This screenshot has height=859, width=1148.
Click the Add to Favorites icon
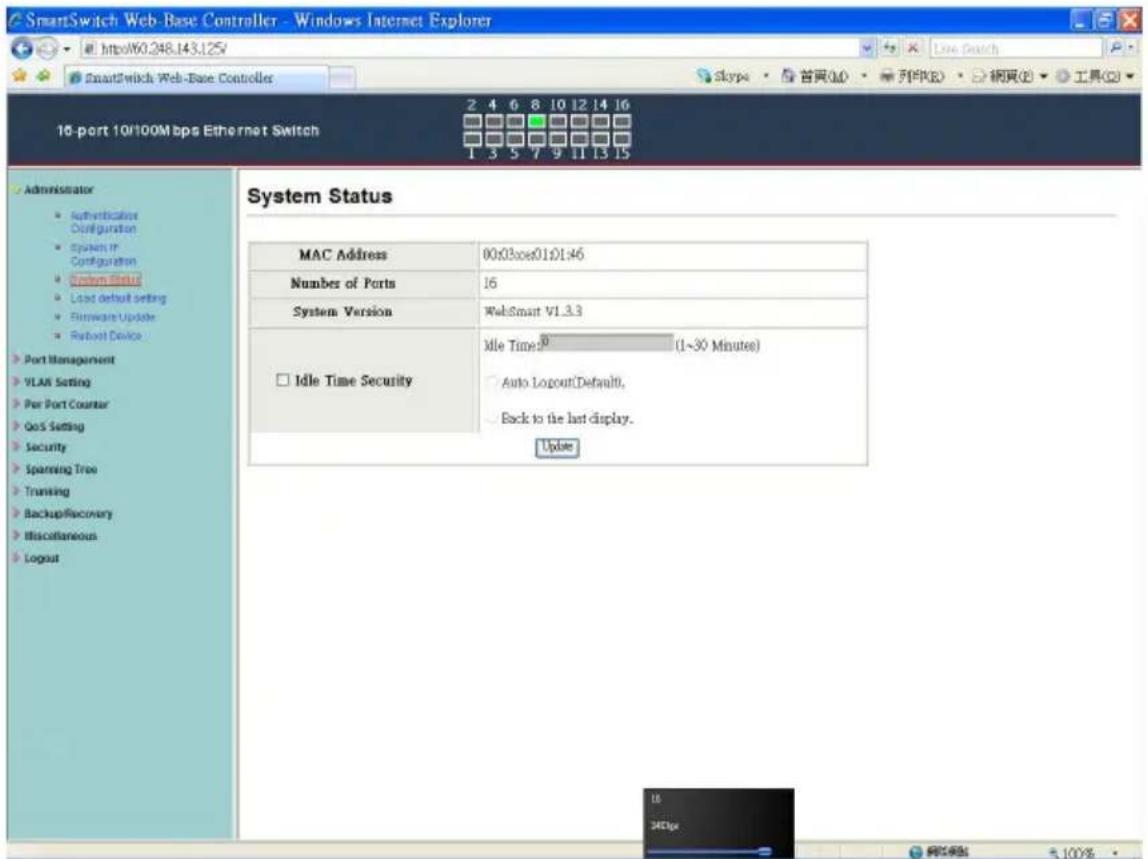coord(44,76)
